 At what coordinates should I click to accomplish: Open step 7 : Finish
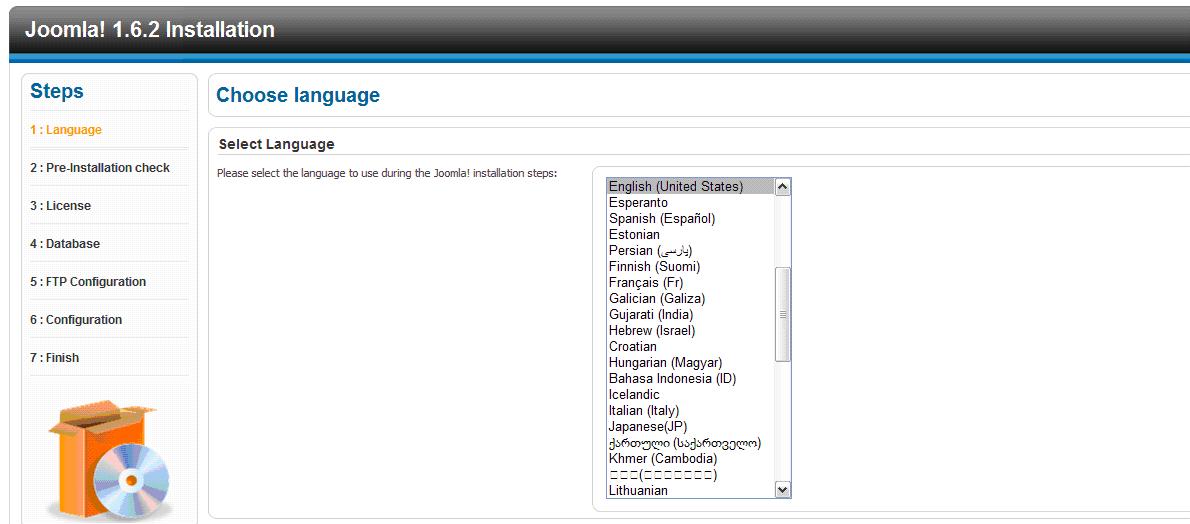coord(55,358)
